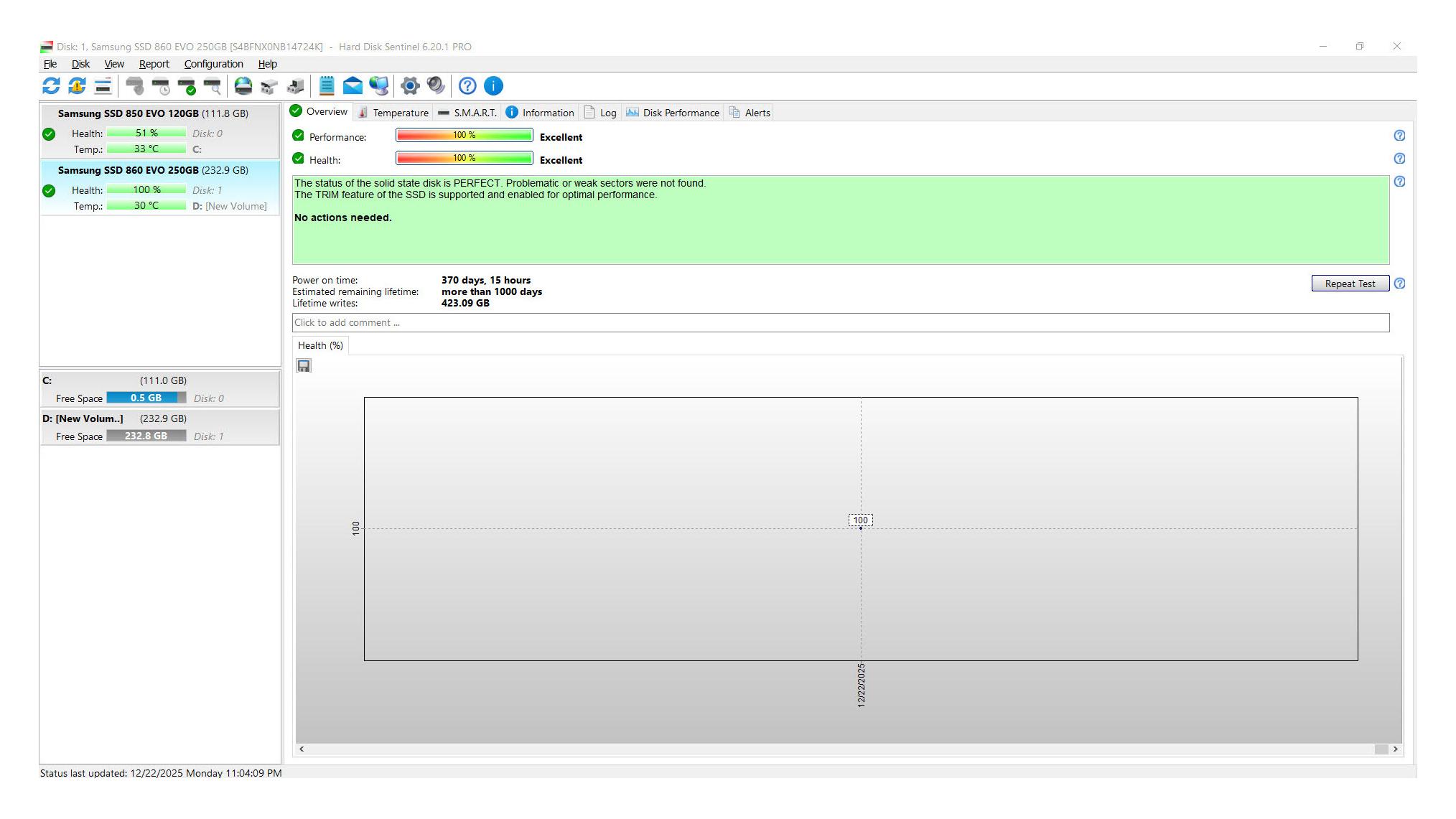Click the help question mark beside Performance
The width and height of the screenshot is (1456, 819).
[1399, 136]
